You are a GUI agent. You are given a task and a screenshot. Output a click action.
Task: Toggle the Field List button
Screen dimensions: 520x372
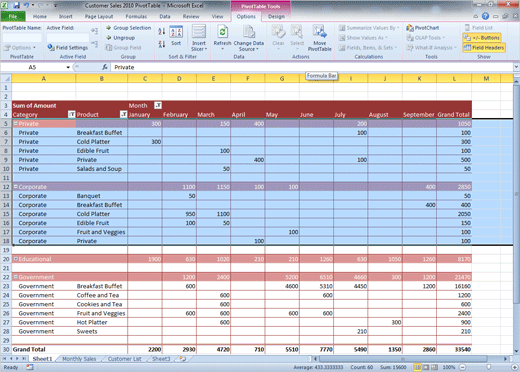(479, 28)
